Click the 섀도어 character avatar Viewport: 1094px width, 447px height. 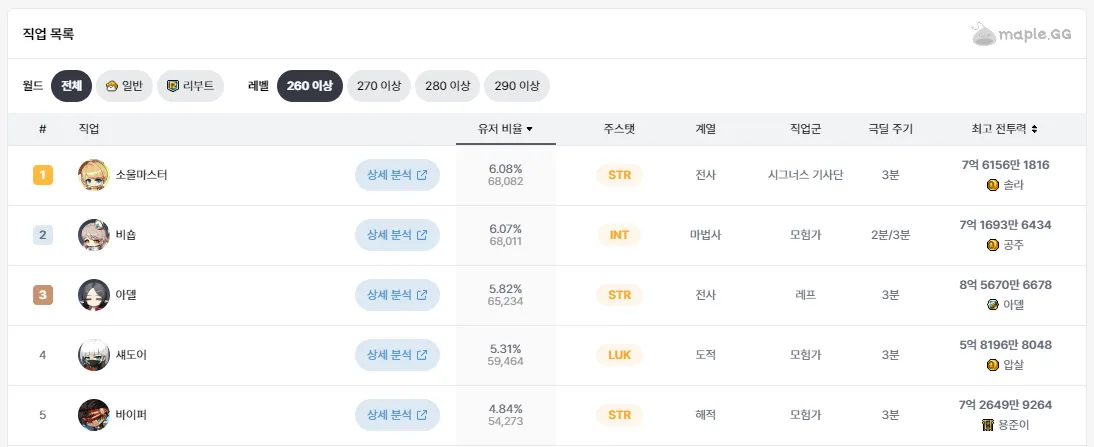coord(93,355)
